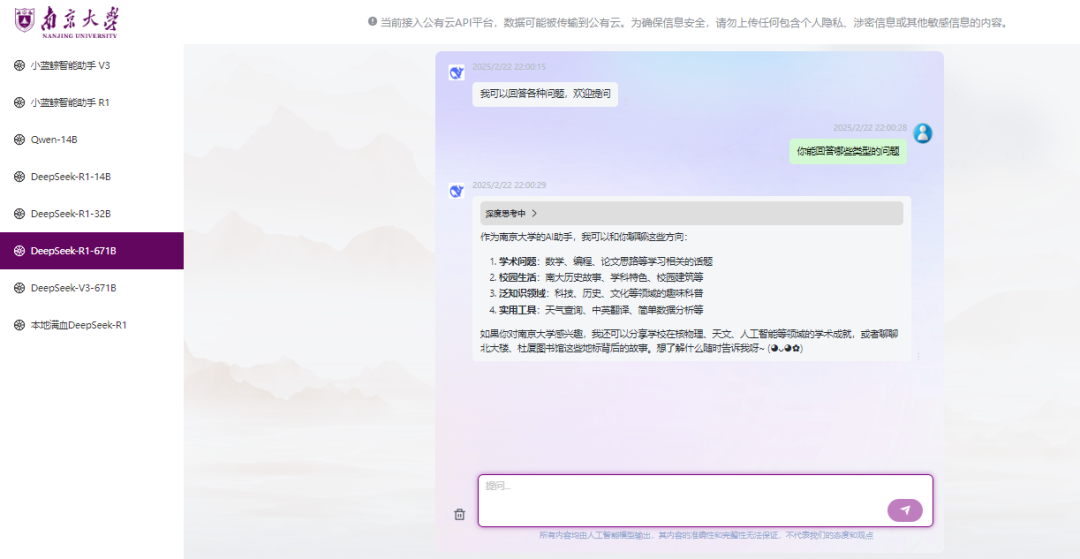Select the active DeepSeek-R1-671B entry
The width and height of the screenshot is (1080, 559).
pos(92,251)
